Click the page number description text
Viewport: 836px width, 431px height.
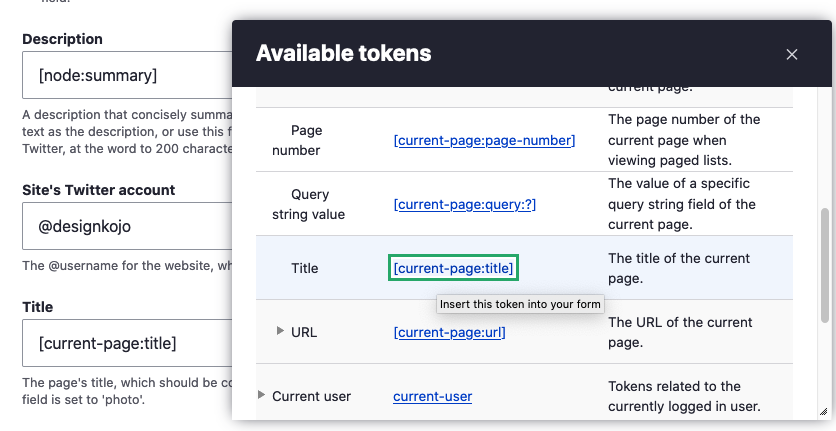pyautogui.click(x=684, y=140)
